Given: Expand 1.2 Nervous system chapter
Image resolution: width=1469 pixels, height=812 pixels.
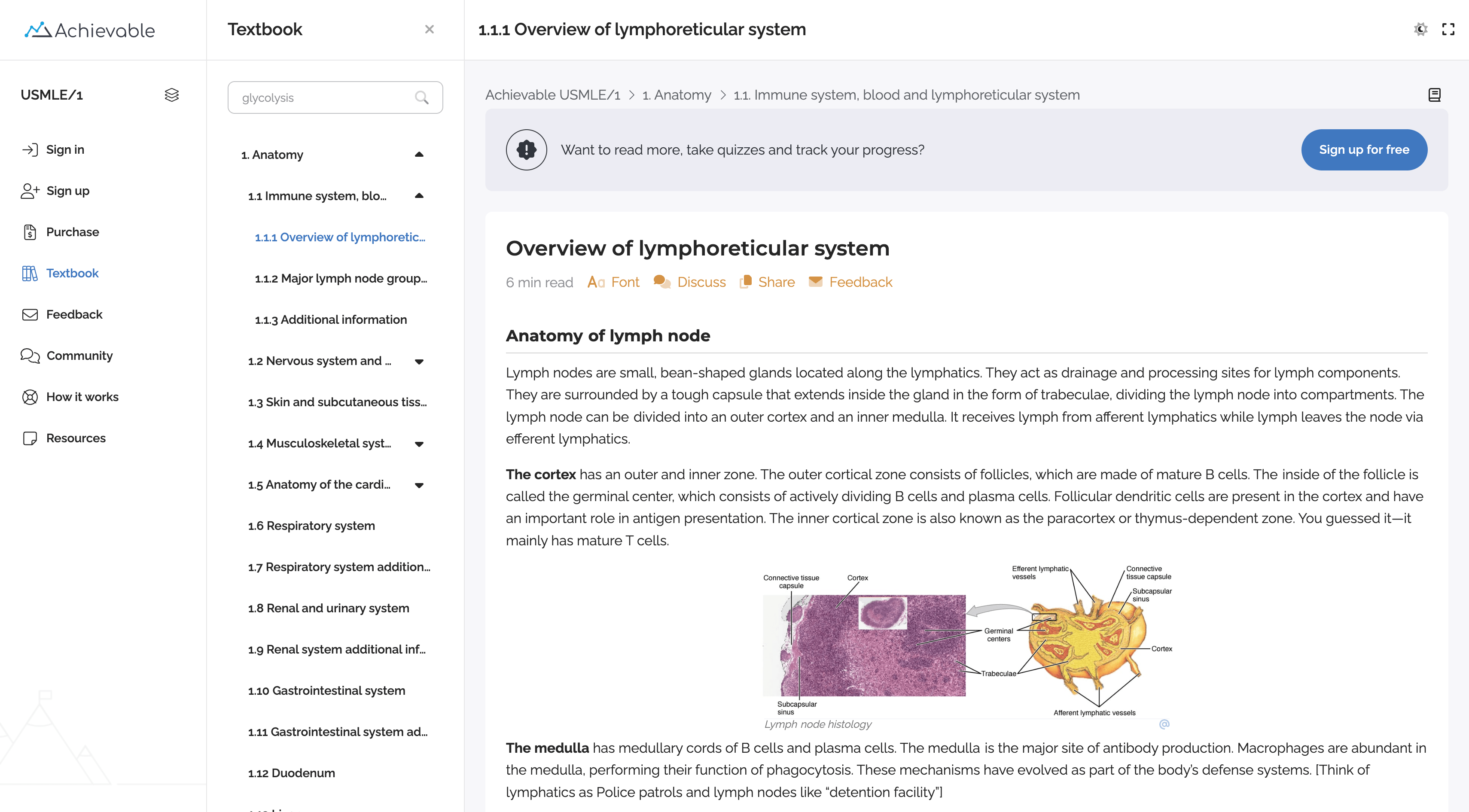Looking at the screenshot, I should click(419, 361).
